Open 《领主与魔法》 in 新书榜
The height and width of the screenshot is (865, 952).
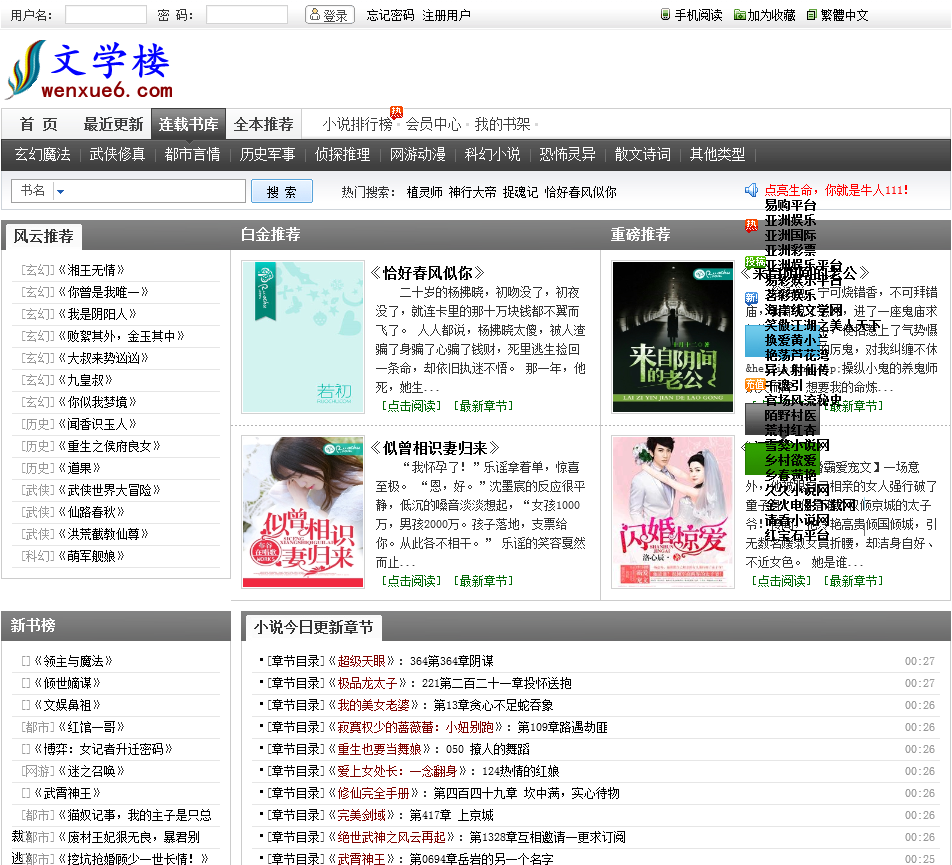click(x=73, y=661)
